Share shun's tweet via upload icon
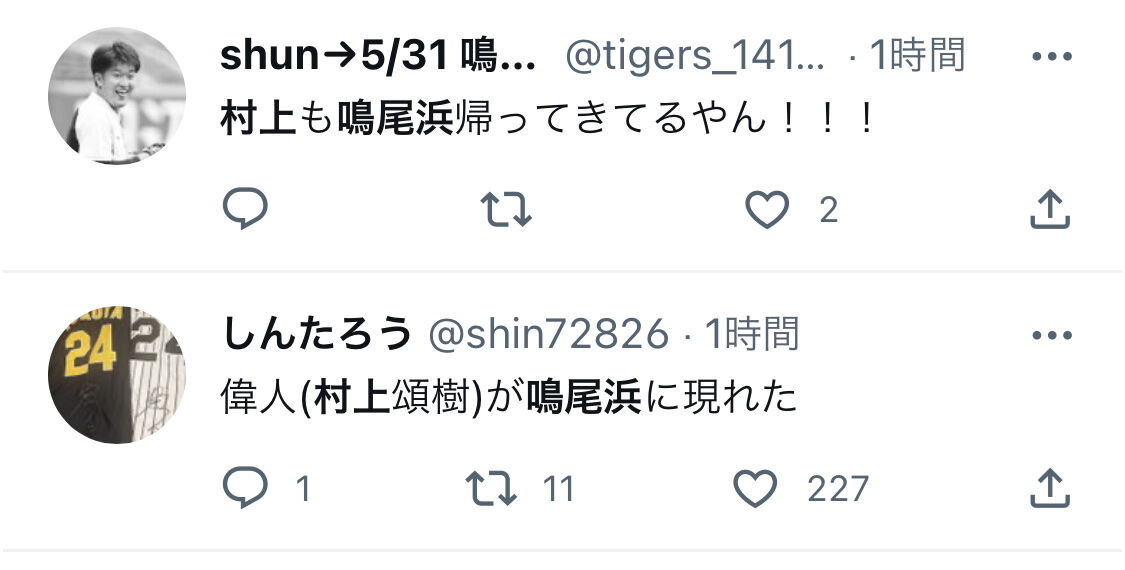 tap(1050, 209)
